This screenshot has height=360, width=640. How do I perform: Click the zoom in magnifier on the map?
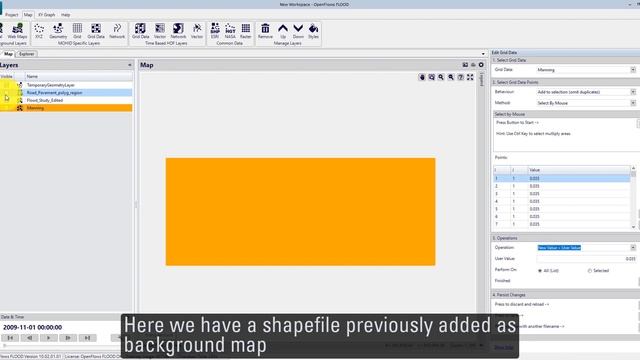(x=441, y=77)
